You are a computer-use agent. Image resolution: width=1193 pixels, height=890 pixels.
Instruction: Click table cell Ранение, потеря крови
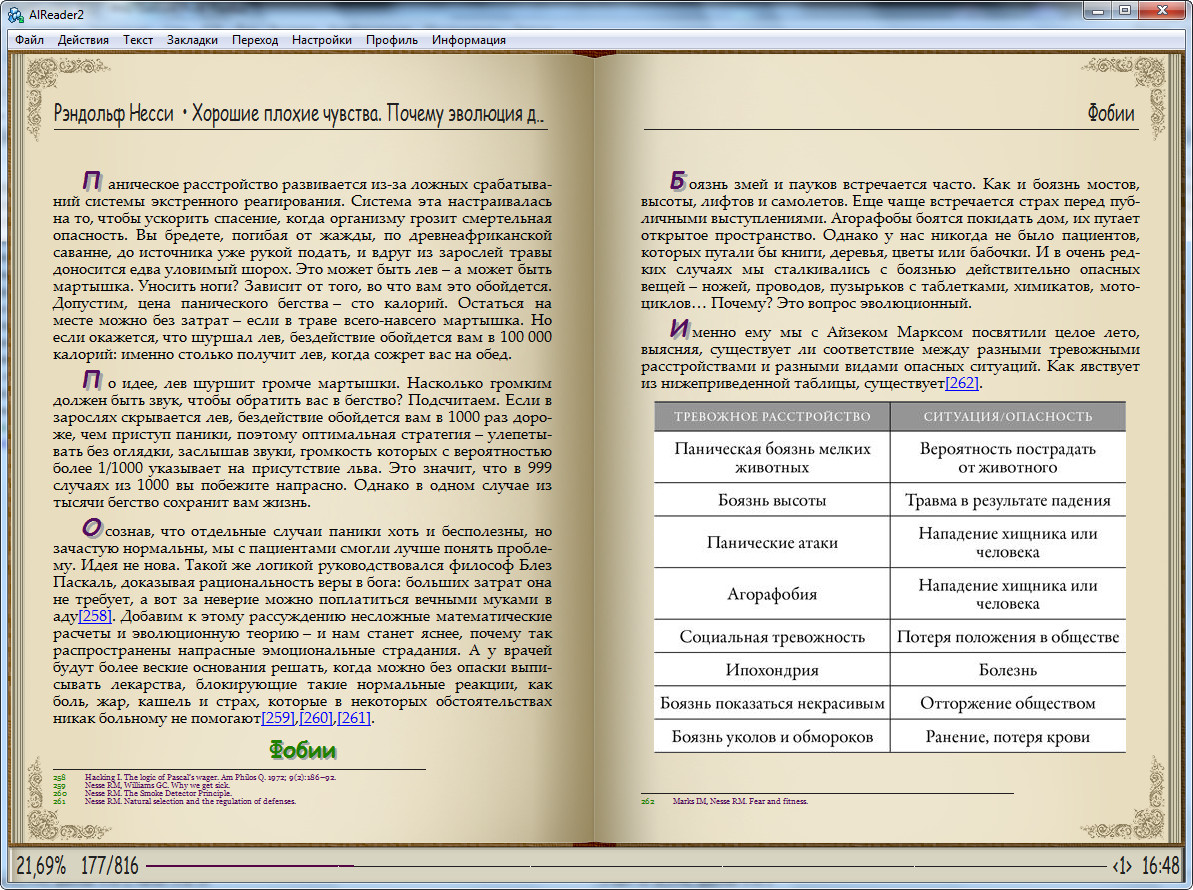[x=1008, y=736]
